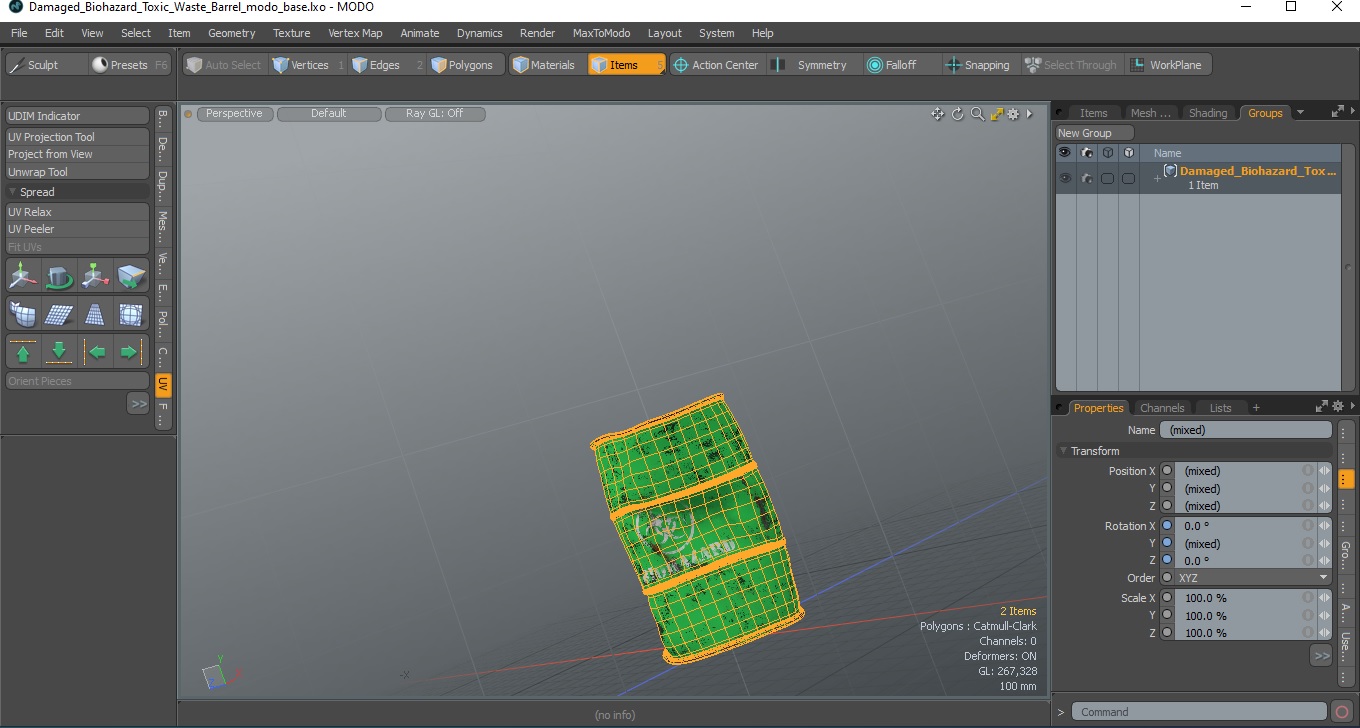Click the Project from View button
The image size is (1360, 728).
(78, 154)
